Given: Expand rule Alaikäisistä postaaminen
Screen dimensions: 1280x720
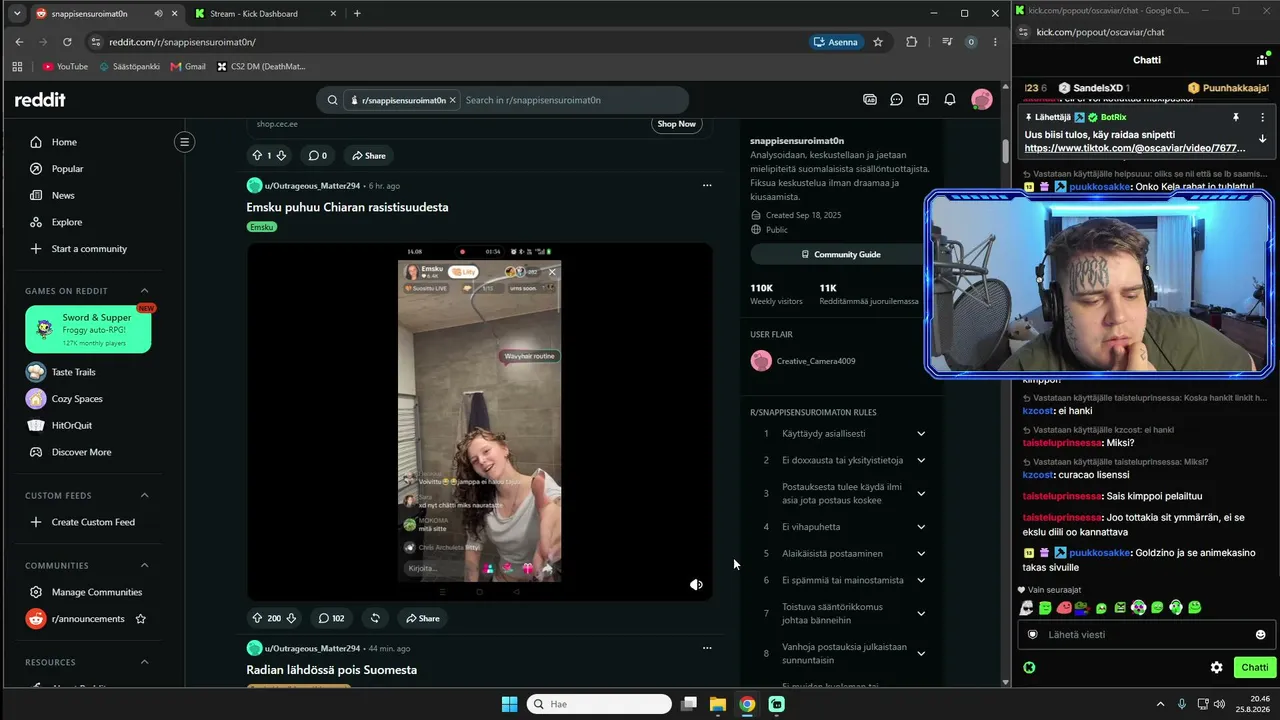Looking at the screenshot, I should coord(921,554).
